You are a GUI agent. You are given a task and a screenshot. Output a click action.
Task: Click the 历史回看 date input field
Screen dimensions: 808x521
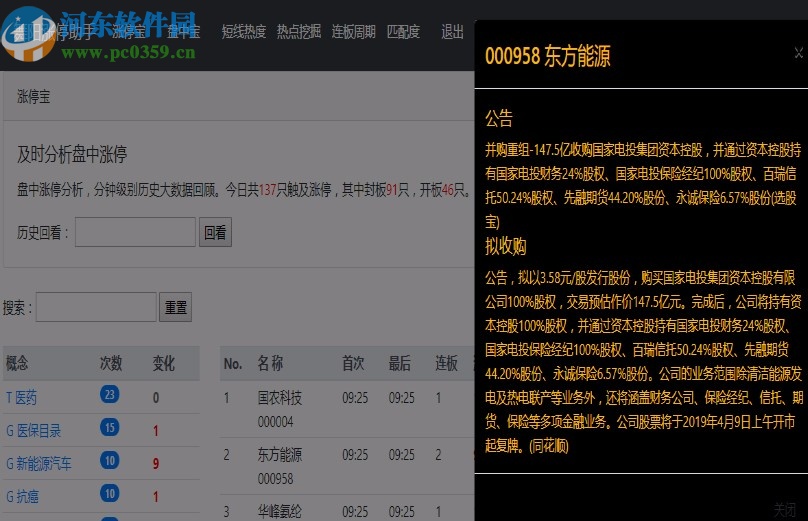click(136, 232)
